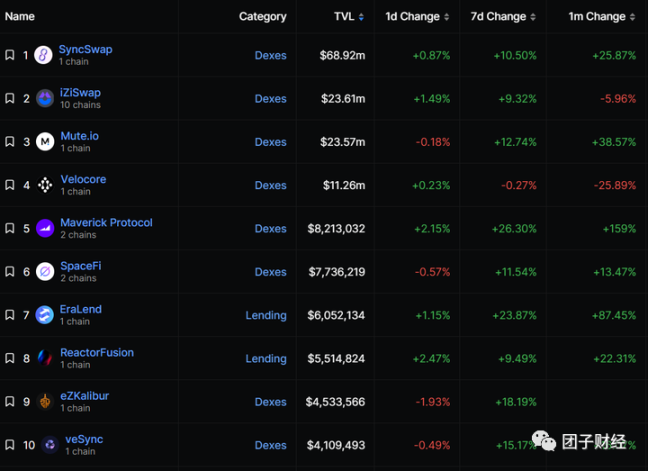Open the Mute.io protocol link
Image resolution: width=648 pixels, height=471 pixels.
click(80, 136)
